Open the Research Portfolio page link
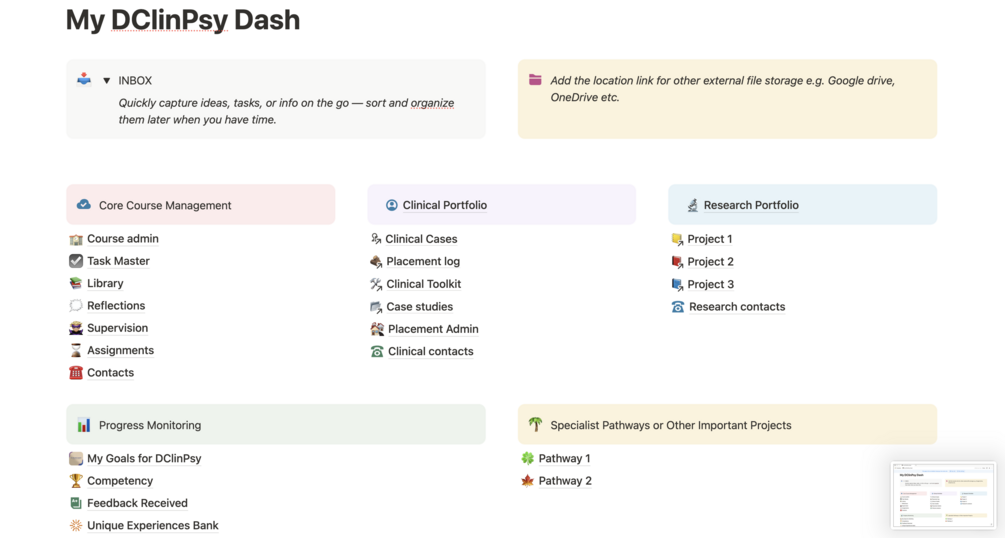The height and width of the screenshot is (538, 1005). click(x=750, y=205)
